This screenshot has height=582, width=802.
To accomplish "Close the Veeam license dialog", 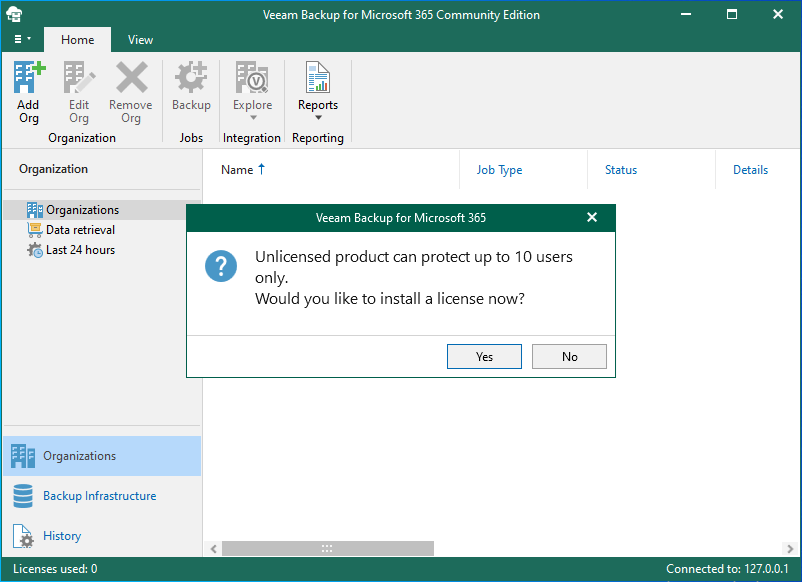I will point(592,217).
